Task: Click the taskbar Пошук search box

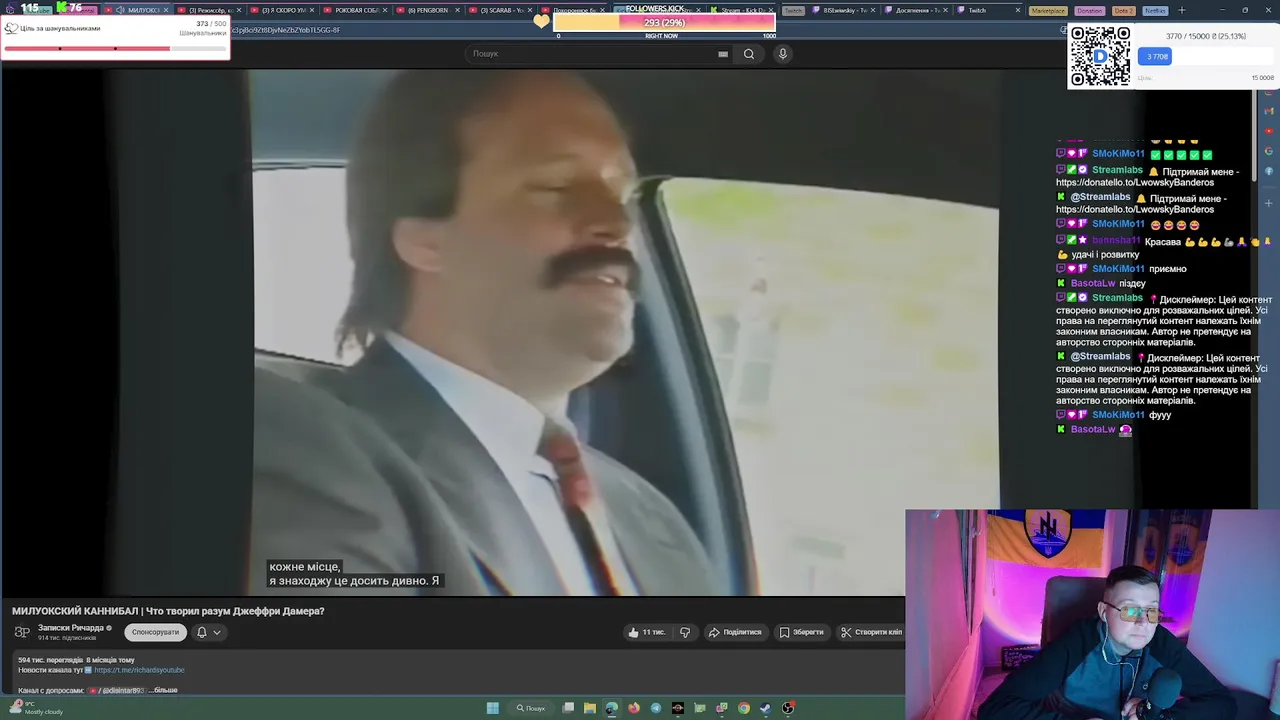Action: [531, 708]
